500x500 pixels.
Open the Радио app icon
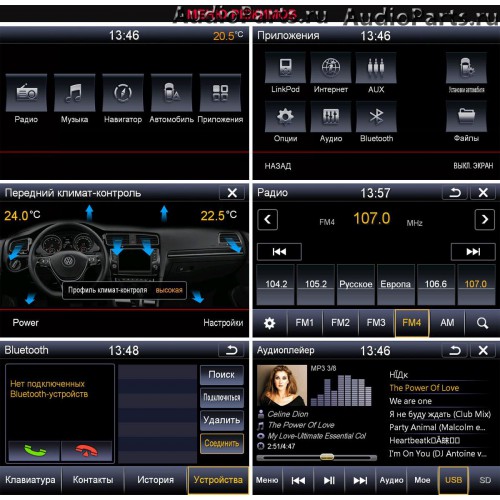point(26,93)
